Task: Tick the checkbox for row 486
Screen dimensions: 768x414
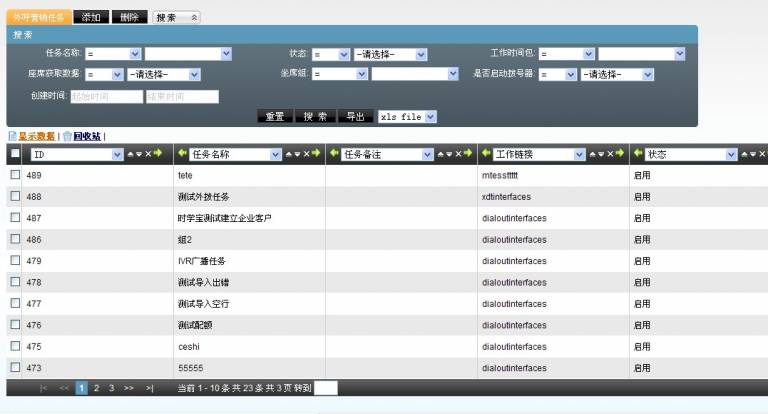Action: [15, 239]
